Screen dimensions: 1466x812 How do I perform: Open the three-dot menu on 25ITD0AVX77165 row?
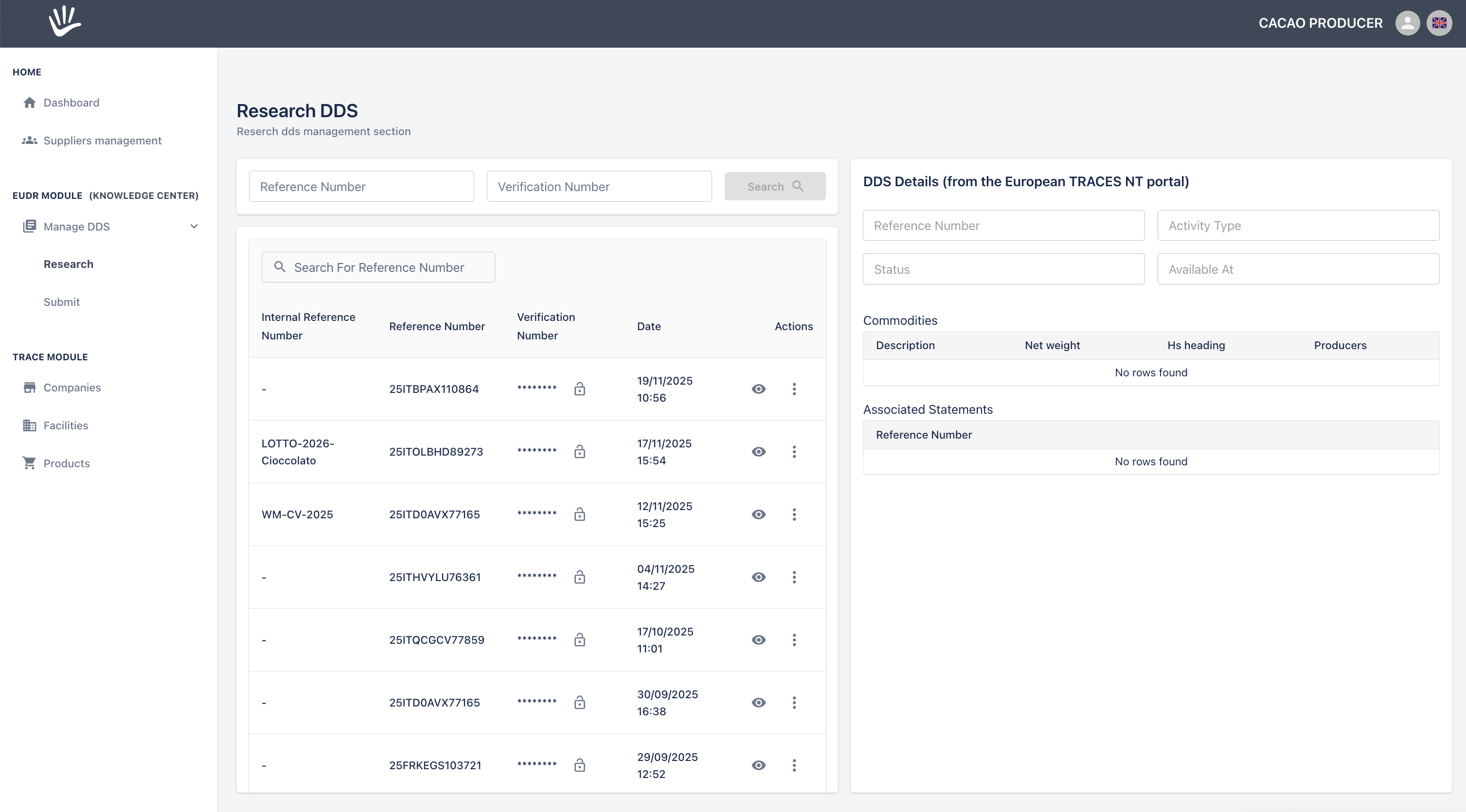[794, 702]
